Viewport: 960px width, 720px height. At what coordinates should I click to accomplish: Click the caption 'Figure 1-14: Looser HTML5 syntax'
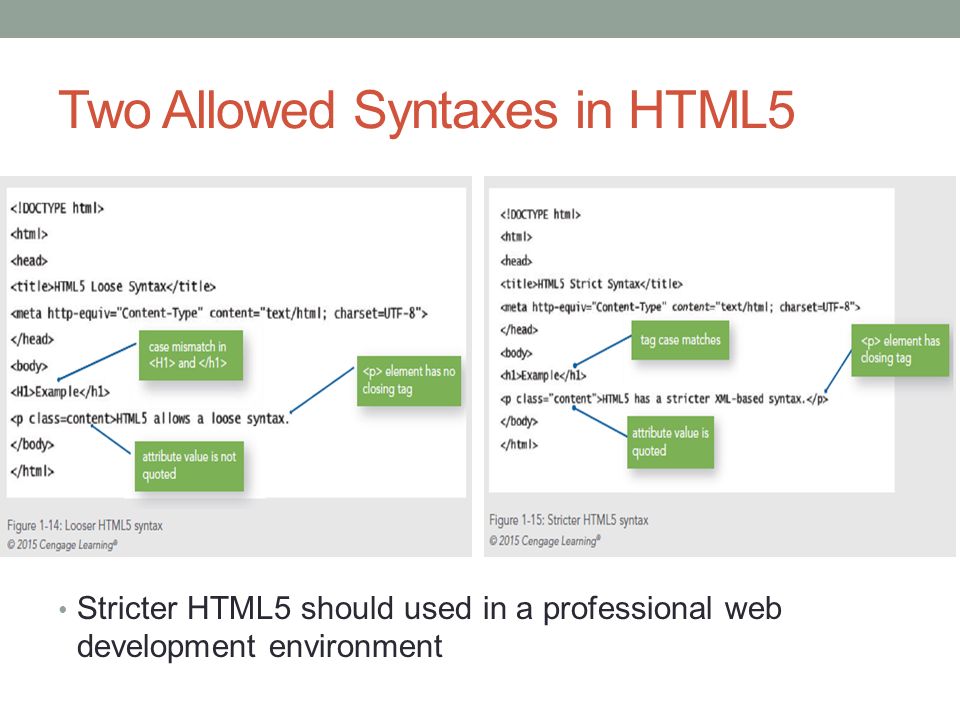click(85, 525)
